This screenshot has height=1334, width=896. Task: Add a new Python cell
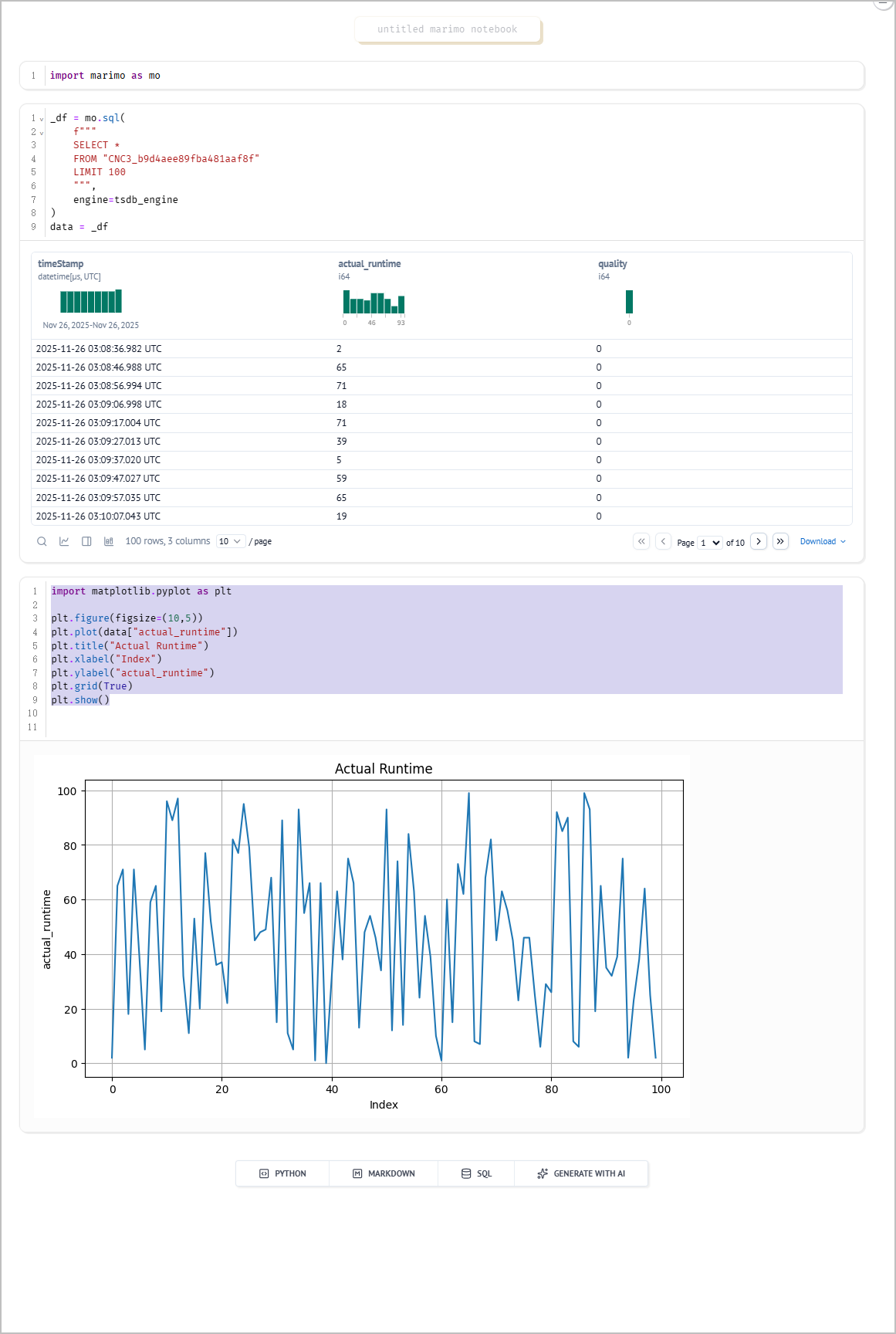pyautogui.click(x=282, y=1173)
